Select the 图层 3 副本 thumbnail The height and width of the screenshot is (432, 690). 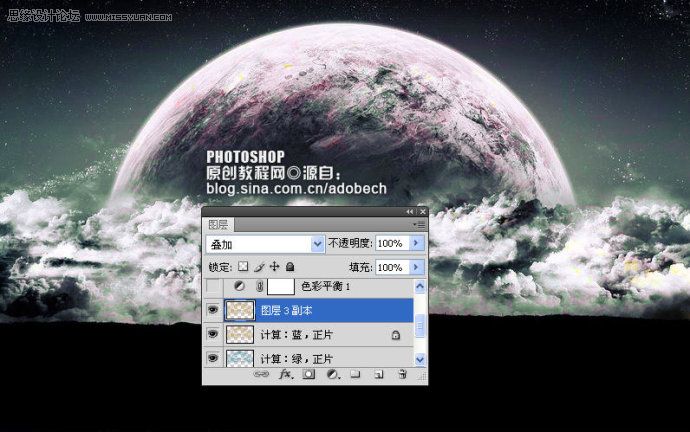click(240, 311)
